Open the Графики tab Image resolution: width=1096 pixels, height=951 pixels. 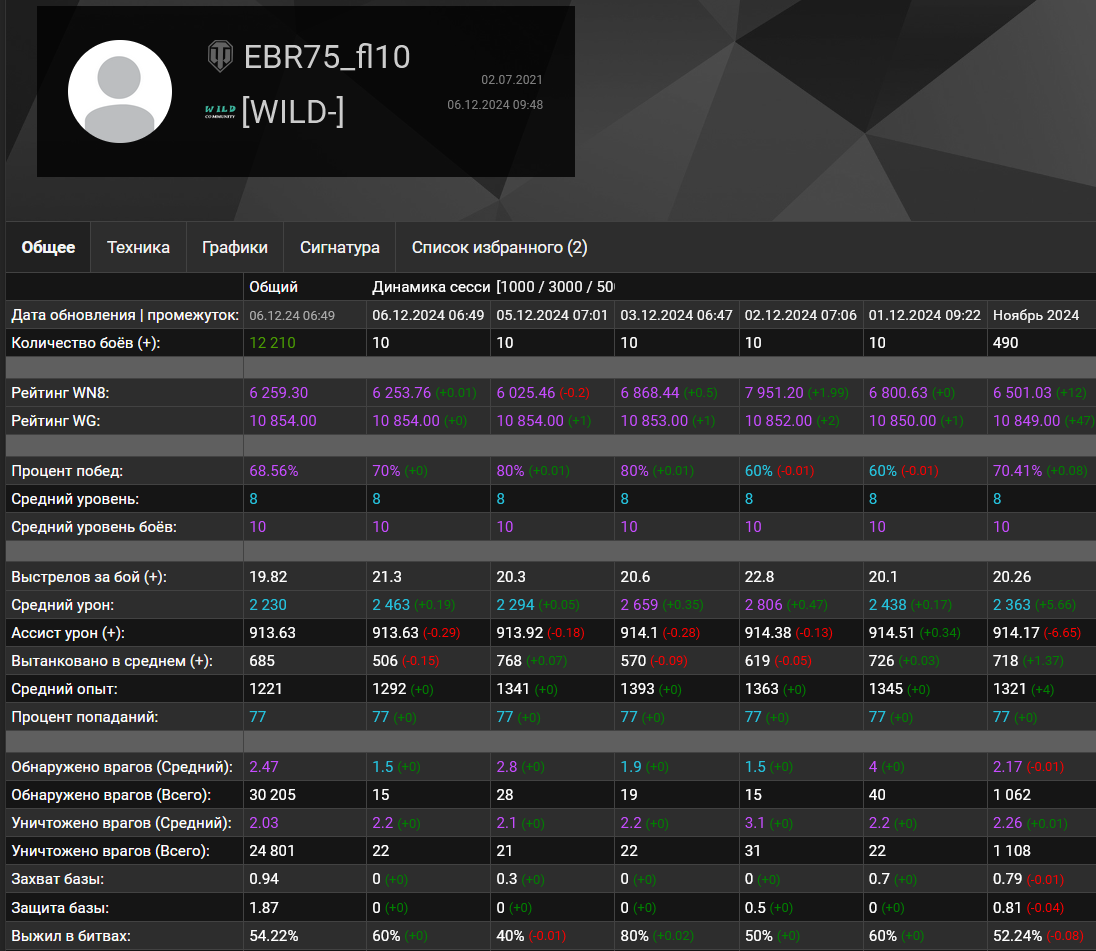(235, 247)
